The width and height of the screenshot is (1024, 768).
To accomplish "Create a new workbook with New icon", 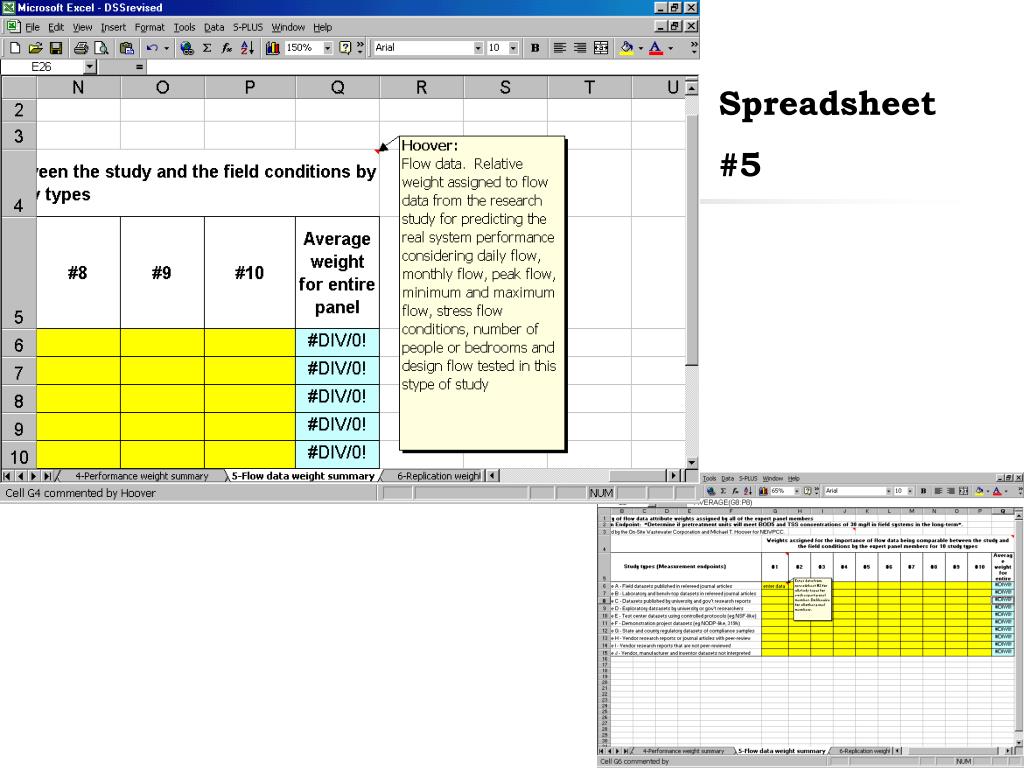I will pyautogui.click(x=15, y=48).
